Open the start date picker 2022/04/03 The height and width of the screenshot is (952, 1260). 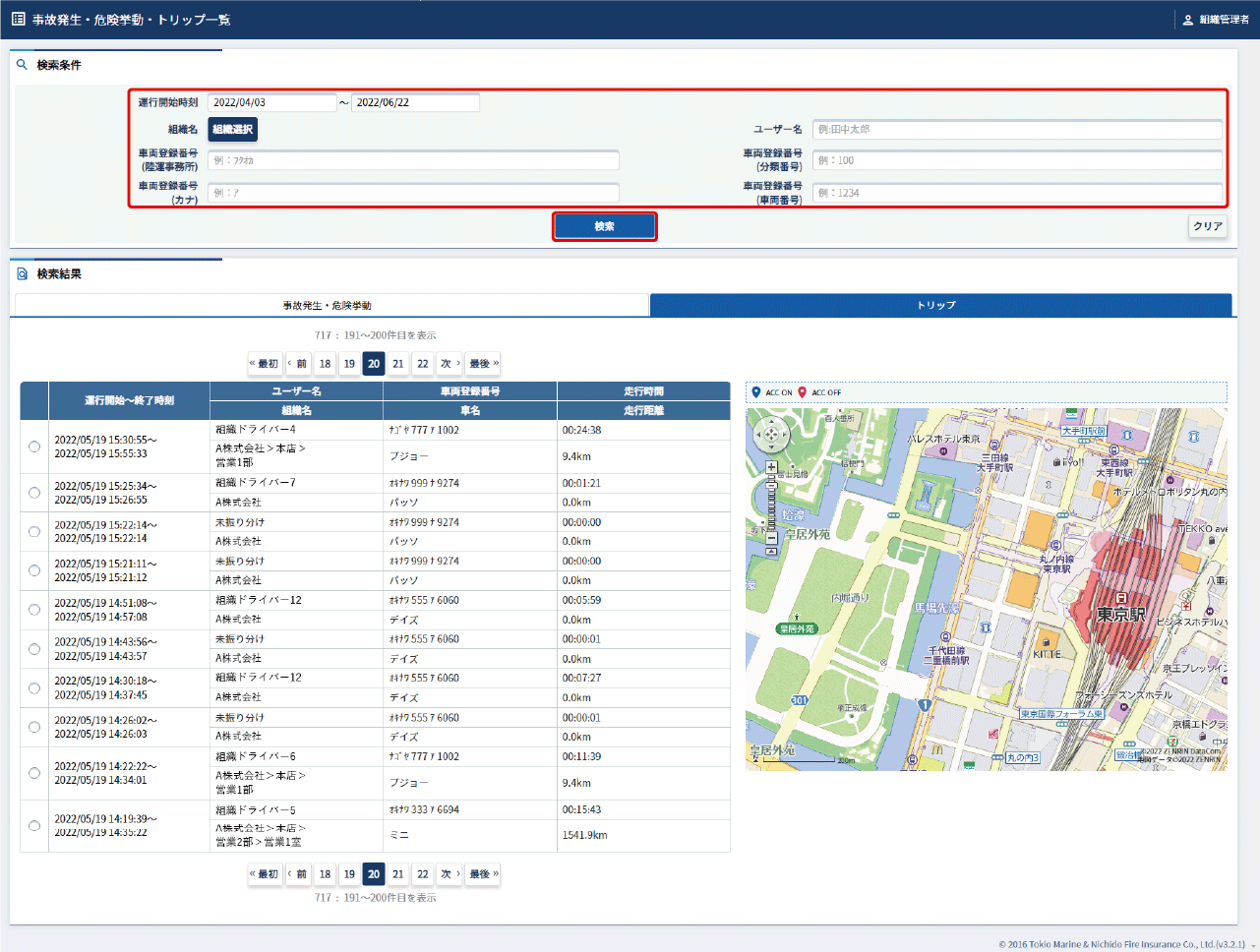coord(271,102)
